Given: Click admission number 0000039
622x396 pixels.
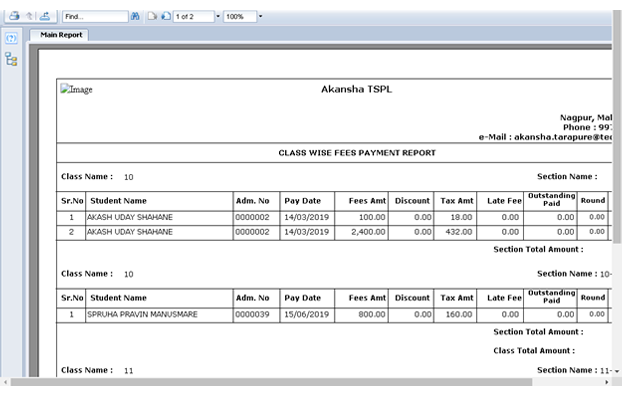Looking at the screenshot, I should click(252, 314).
